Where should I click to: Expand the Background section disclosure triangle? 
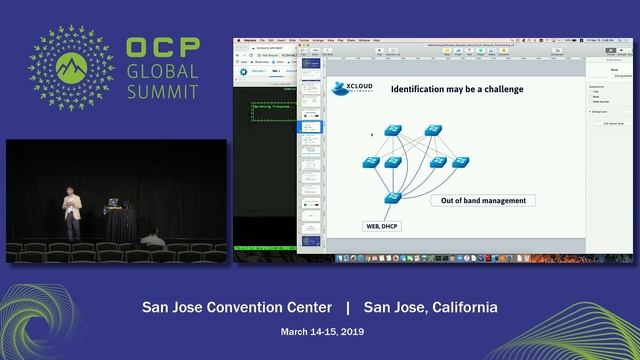tap(590, 111)
